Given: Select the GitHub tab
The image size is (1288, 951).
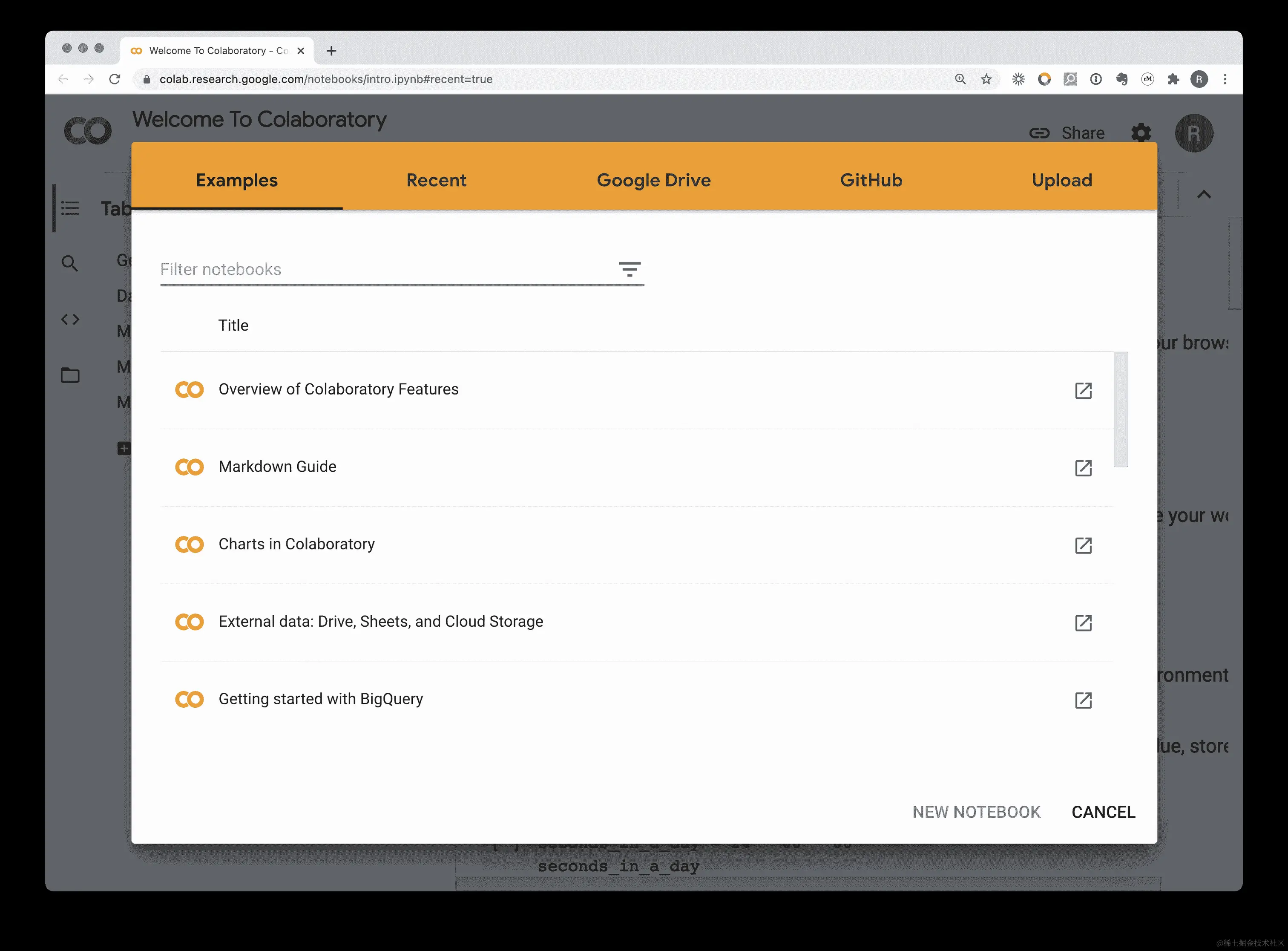Looking at the screenshot, I should 871,180.
